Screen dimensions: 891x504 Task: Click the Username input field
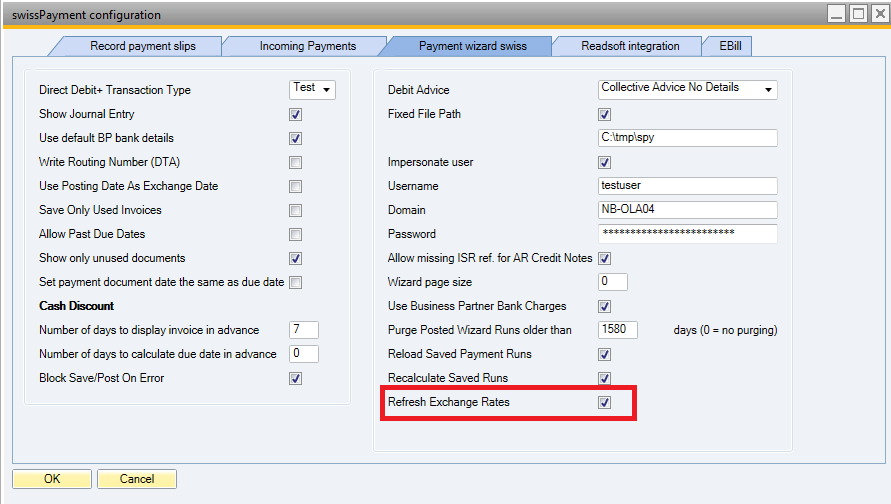(x=687, y=186)
